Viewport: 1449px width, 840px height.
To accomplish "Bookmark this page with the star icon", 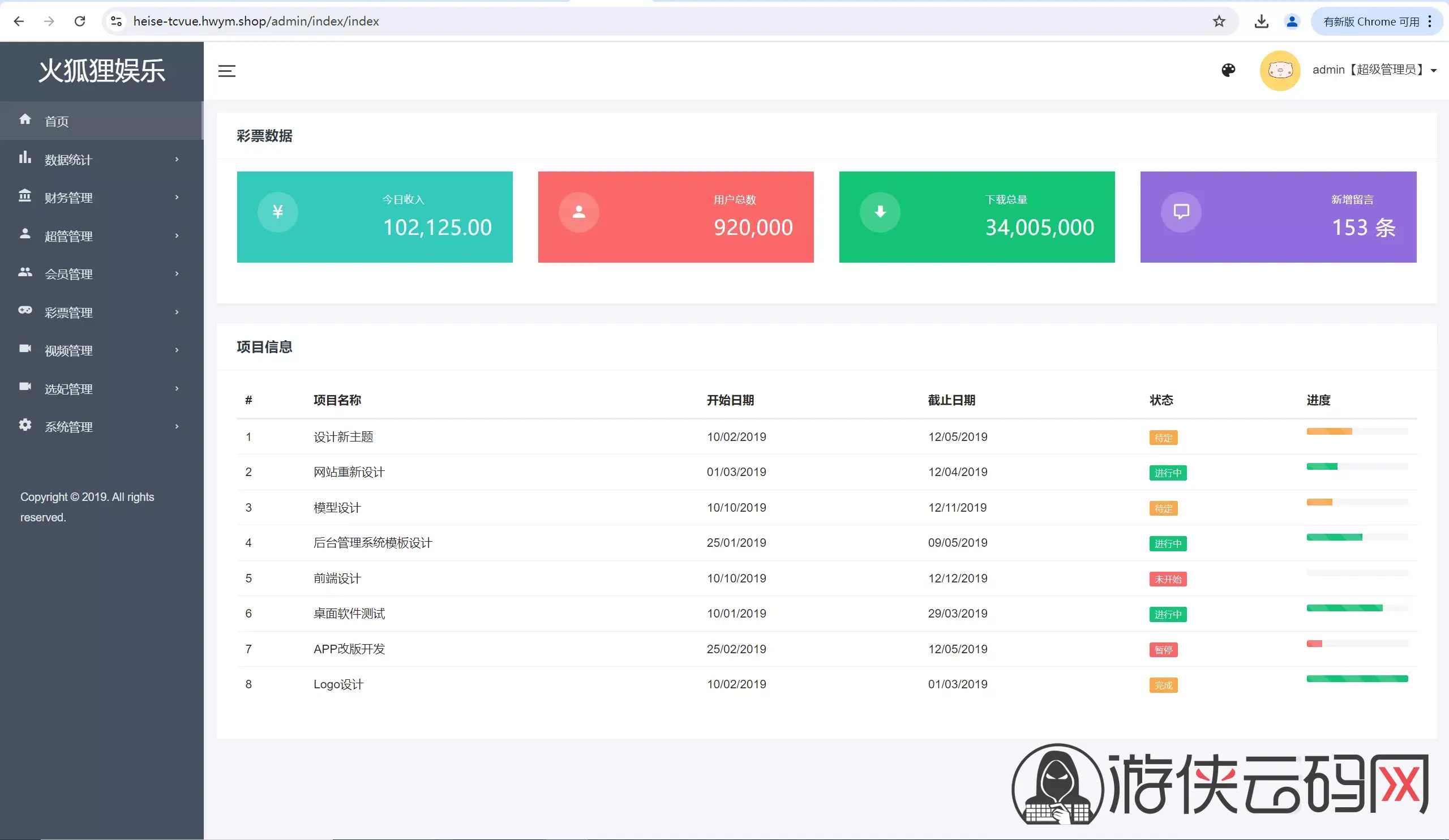I will (1219, 22).
